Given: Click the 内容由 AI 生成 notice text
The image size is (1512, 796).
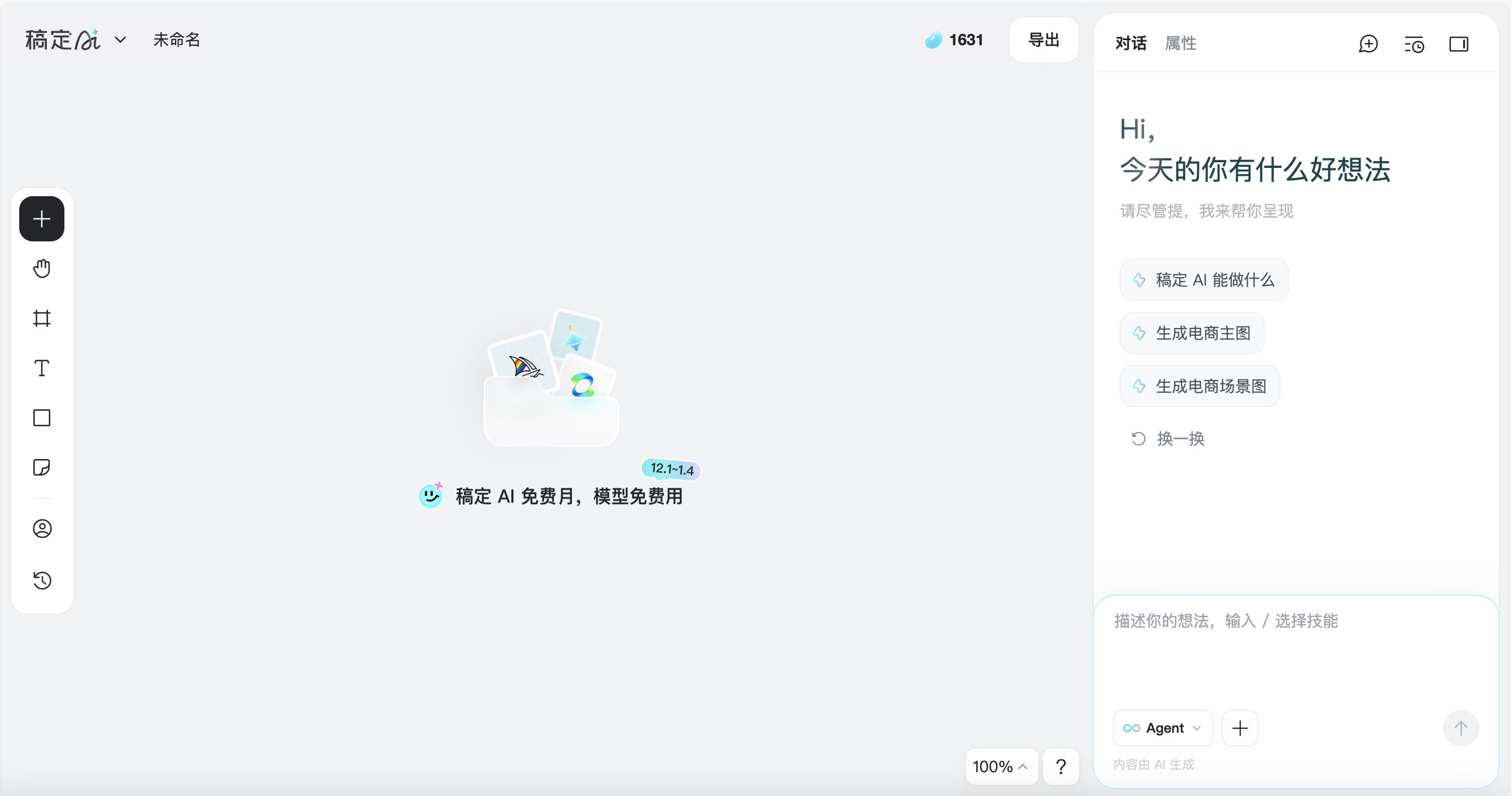Looking at the screenshot, I should point(1153,764).
